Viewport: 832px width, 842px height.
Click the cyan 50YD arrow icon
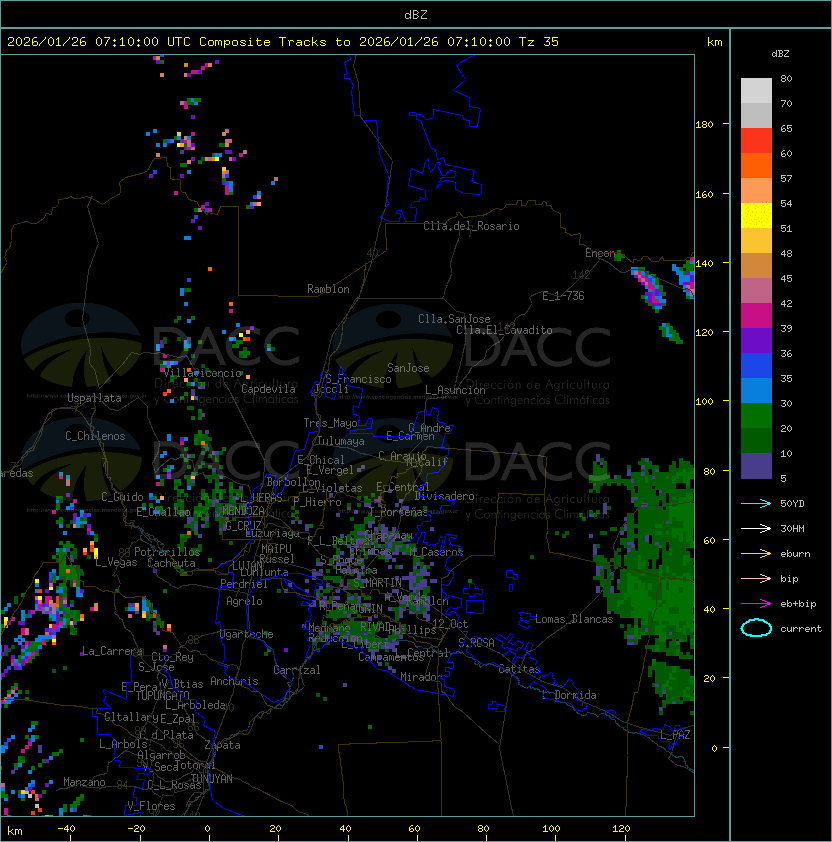[756, 503]
